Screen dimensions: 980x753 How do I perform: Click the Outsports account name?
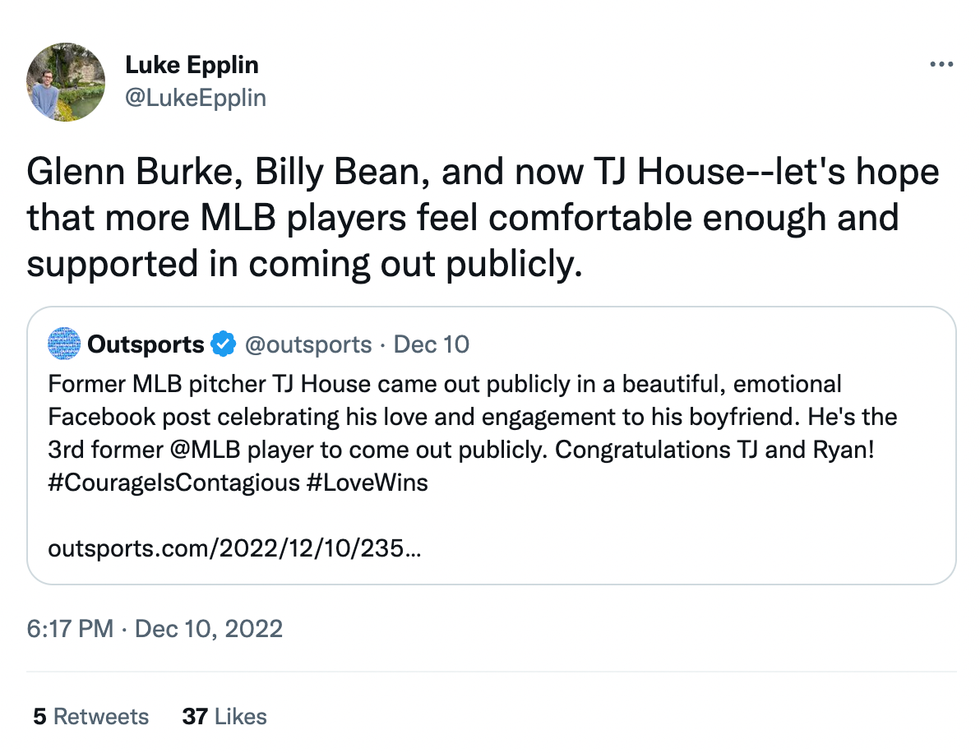[x=146, y=345]
